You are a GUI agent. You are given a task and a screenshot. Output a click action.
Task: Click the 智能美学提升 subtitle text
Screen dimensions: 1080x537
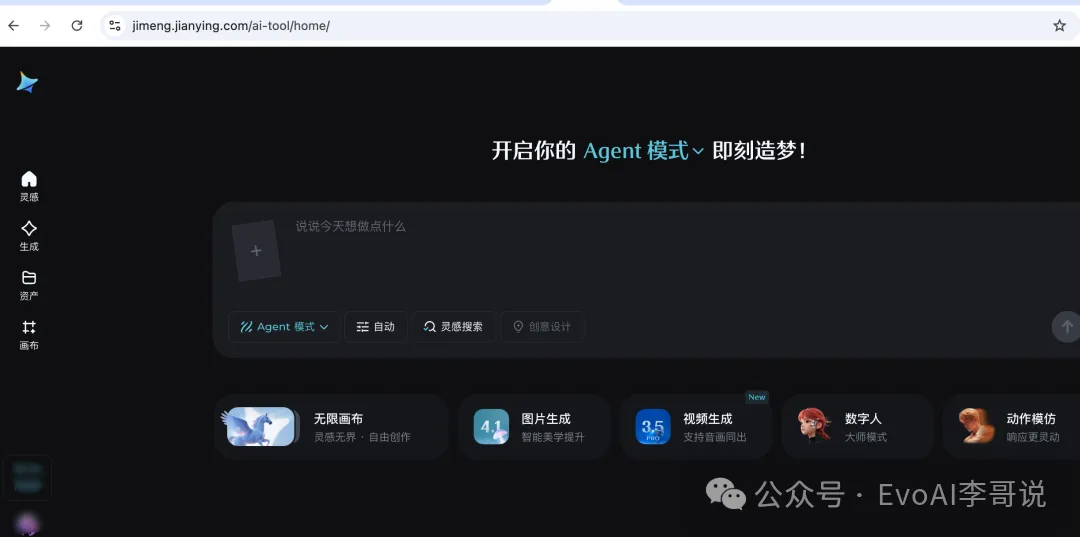(553, 437)
